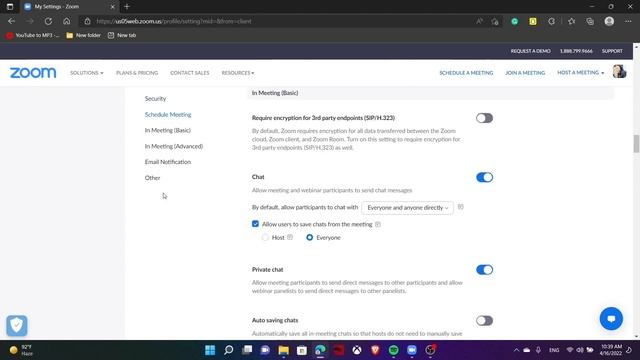640x360 pixels.
Task: Close the My Settings - Zoom tab
Action: 113,7
